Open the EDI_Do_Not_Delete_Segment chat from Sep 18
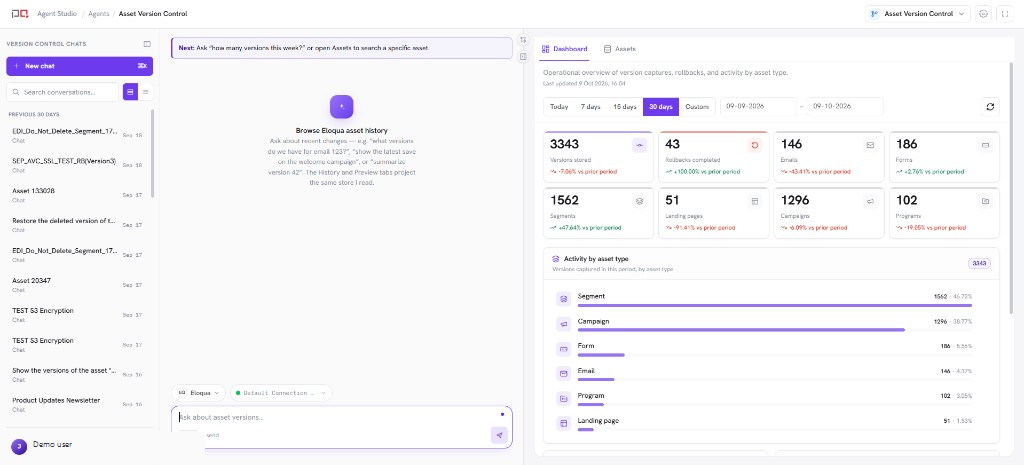This screenshot has height=465, width=1024. pyautogui.click(x=78, y=135)
